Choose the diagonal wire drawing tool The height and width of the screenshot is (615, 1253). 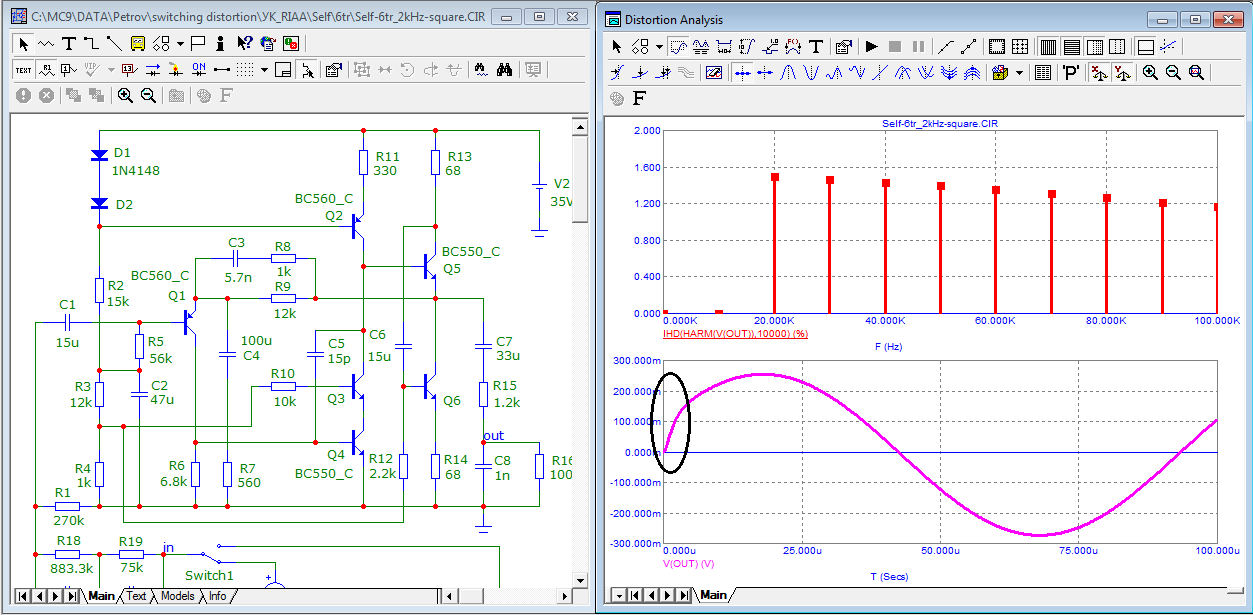tap(114, 43)
